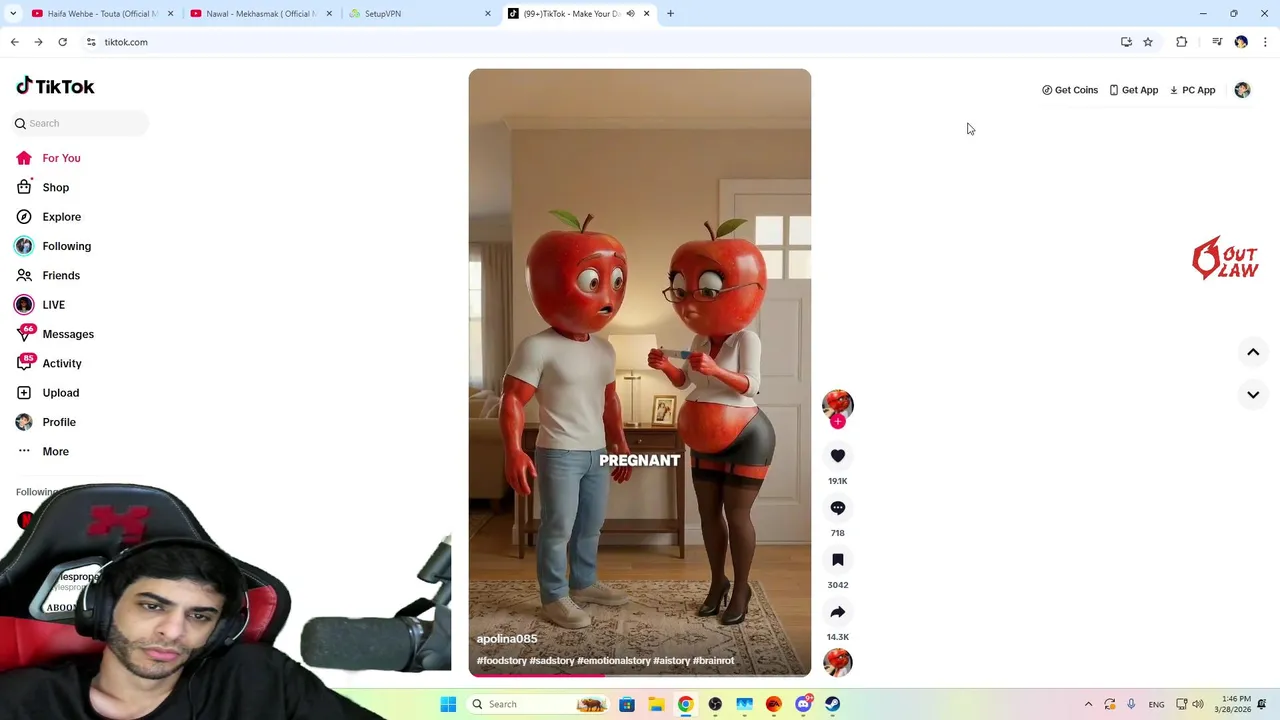
Task: Open Steam from taskbar
Action: pos(832,704)
